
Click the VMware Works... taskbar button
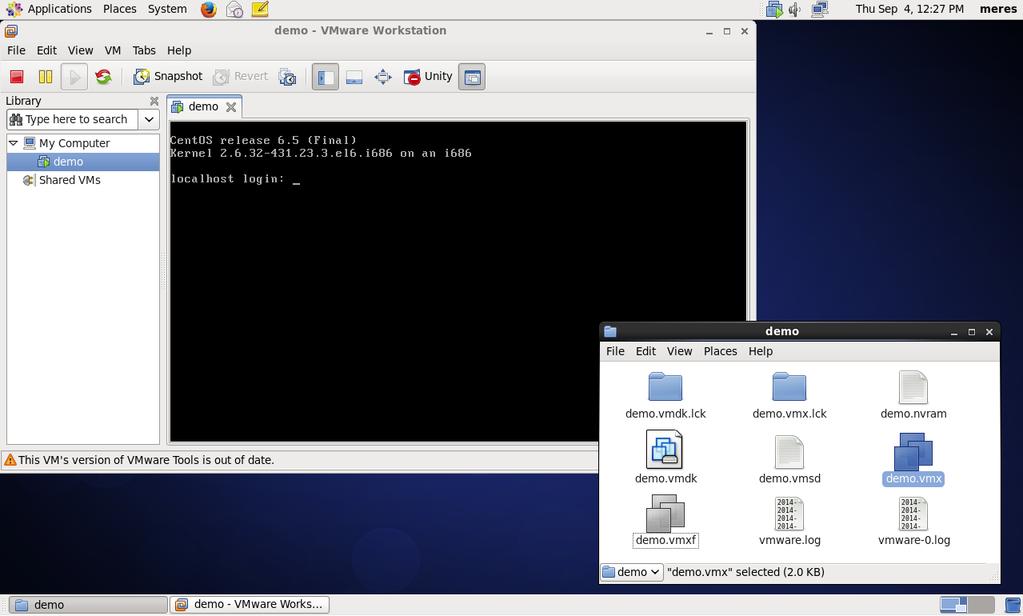[x=249, y=605]
